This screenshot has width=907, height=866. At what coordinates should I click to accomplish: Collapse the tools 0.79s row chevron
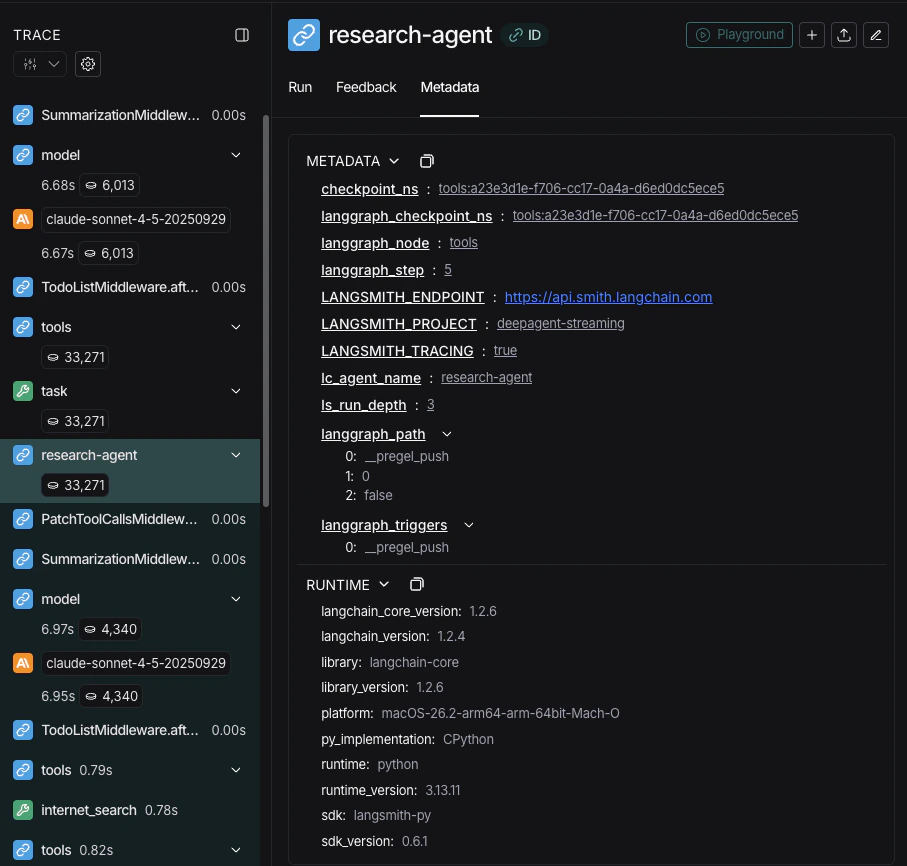pyautogui.click(x=236, y=771)
